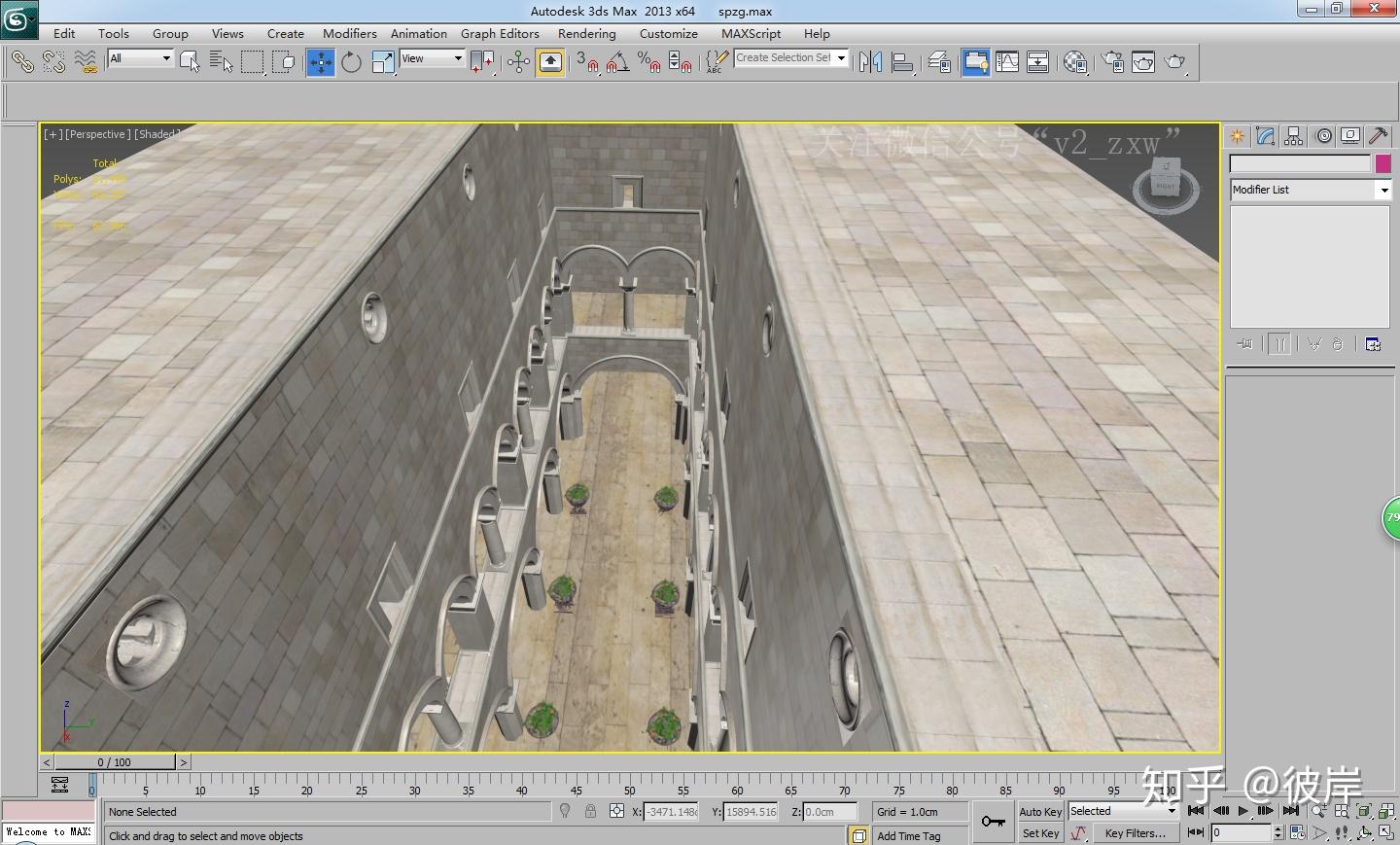Click the Key Filters button

pos(1134,833)
